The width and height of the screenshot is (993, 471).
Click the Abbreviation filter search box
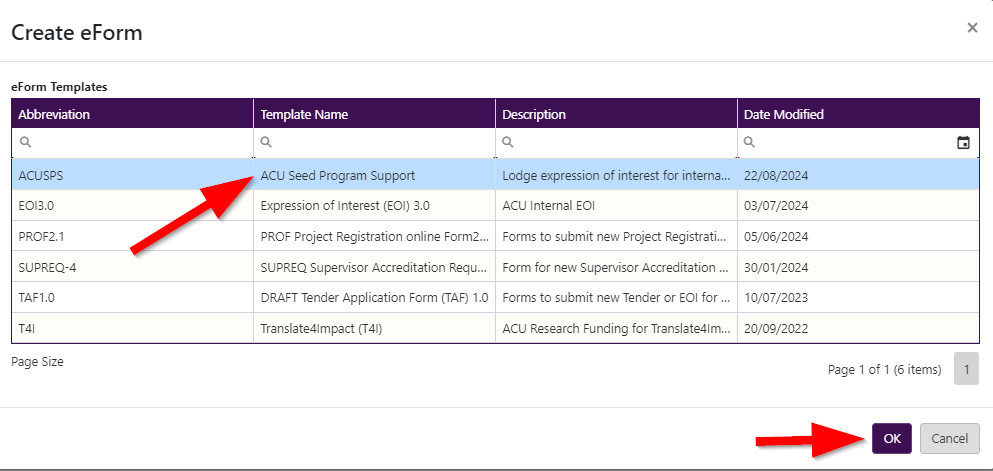click(138, 143)
